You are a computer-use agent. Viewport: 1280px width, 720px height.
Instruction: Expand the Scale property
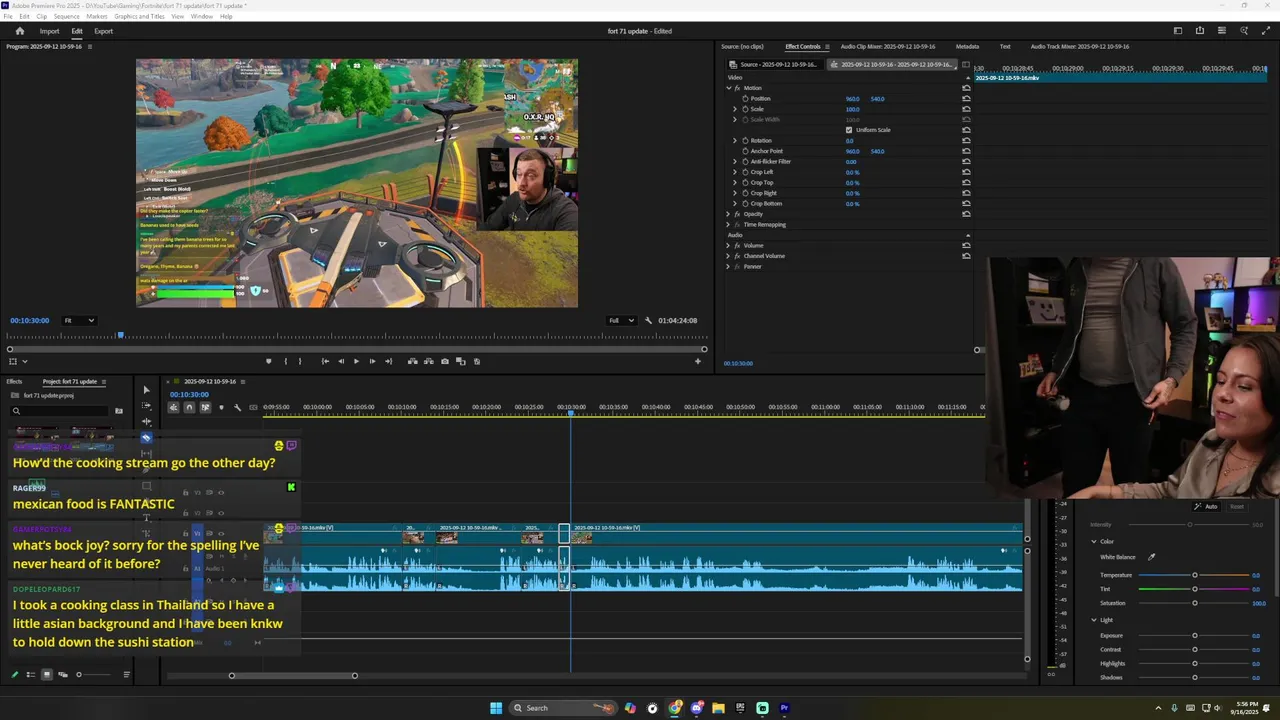(735, 109)
